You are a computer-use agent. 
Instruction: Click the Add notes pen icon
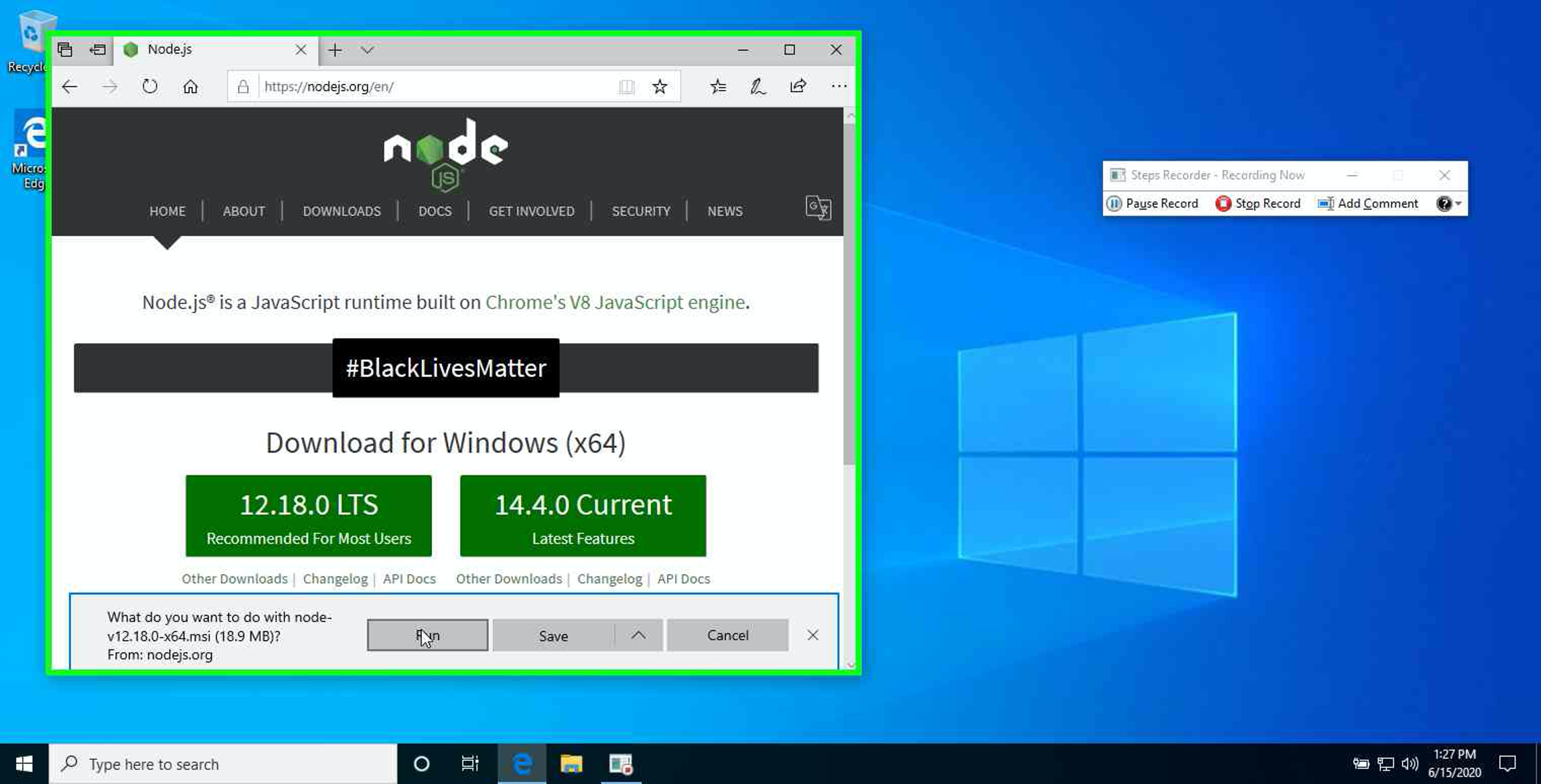758,87
